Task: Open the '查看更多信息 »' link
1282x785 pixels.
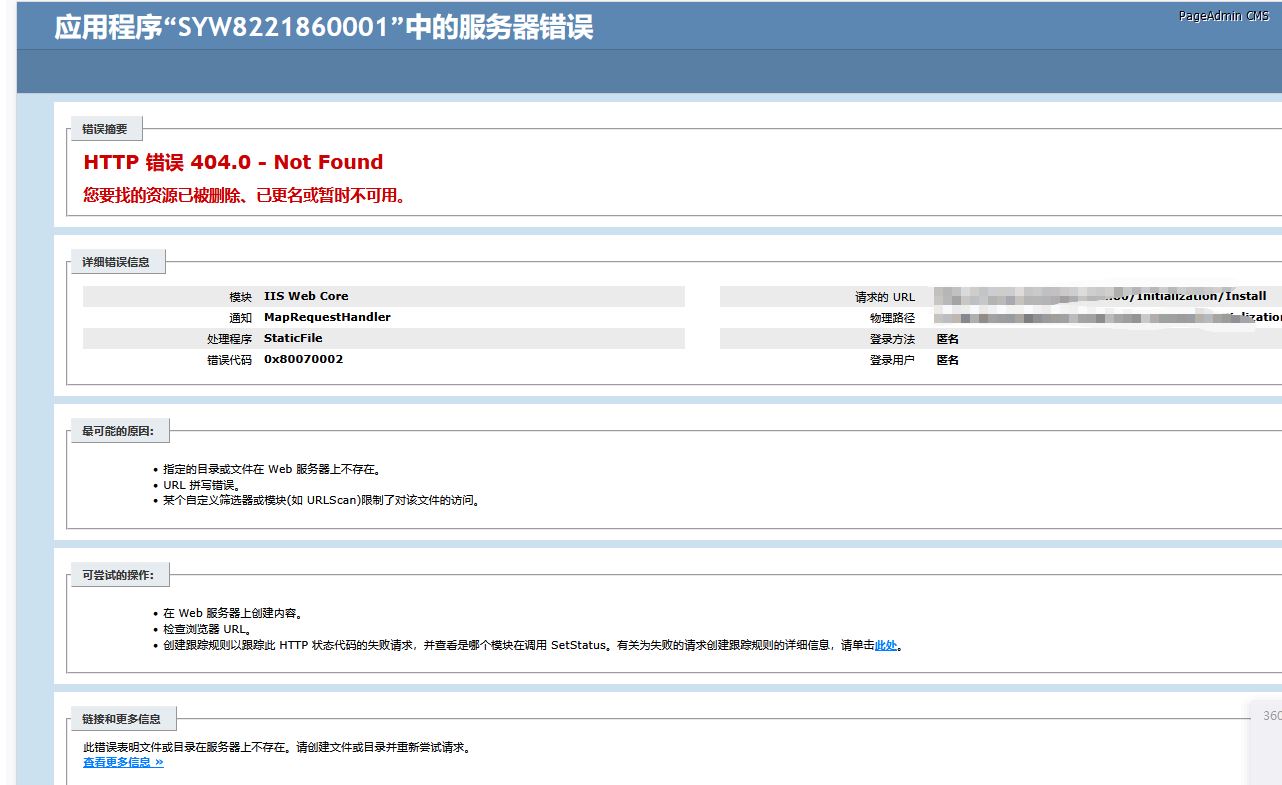Action: tap(123, 763)
